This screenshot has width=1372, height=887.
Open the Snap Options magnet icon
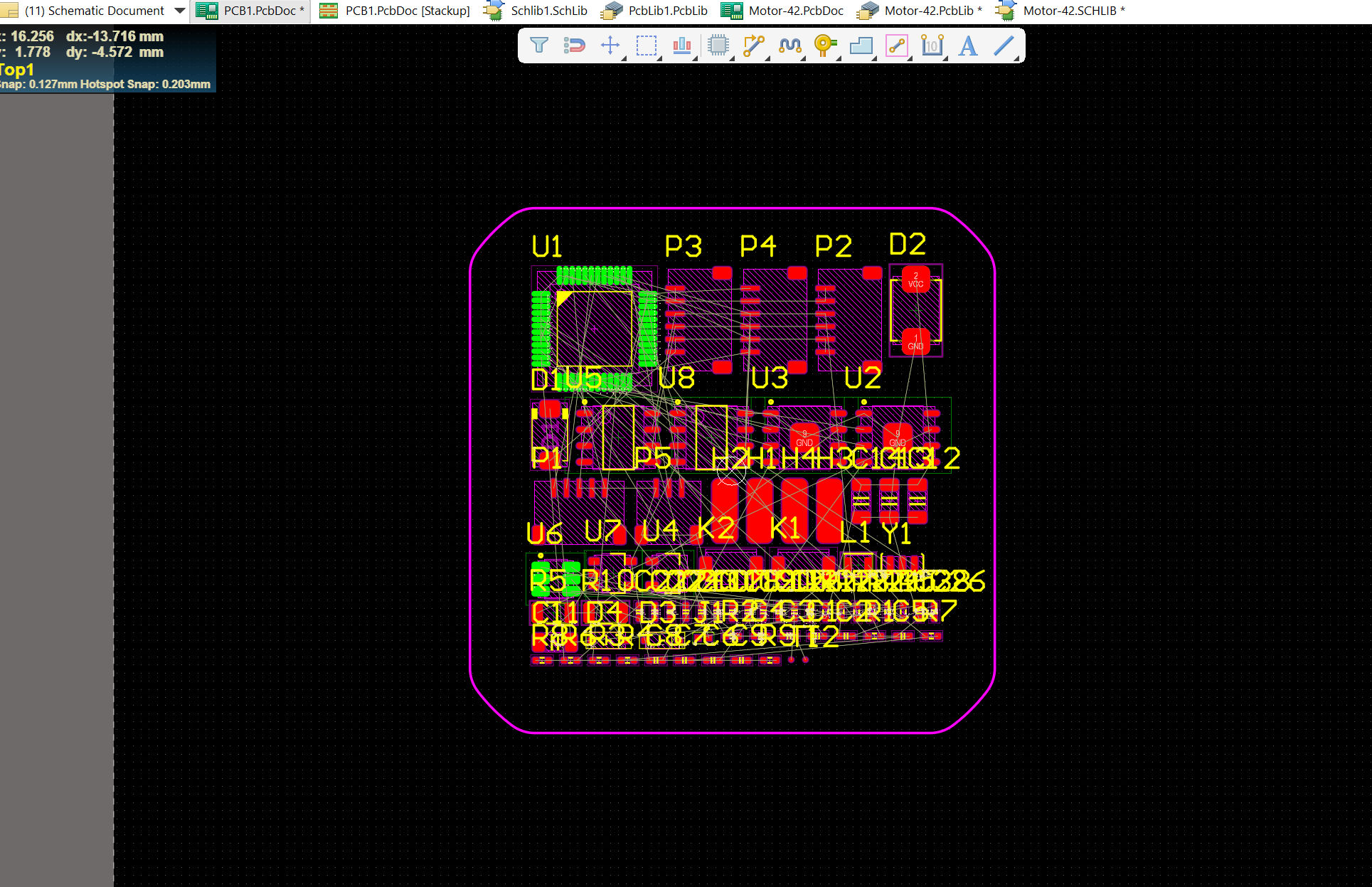tap(573, 46)
